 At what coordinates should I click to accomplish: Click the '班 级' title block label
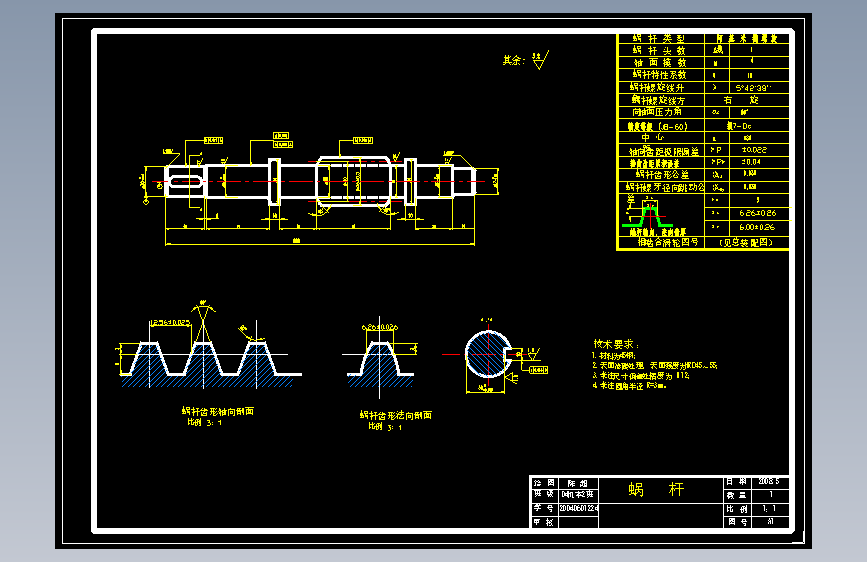click(544, 494)
